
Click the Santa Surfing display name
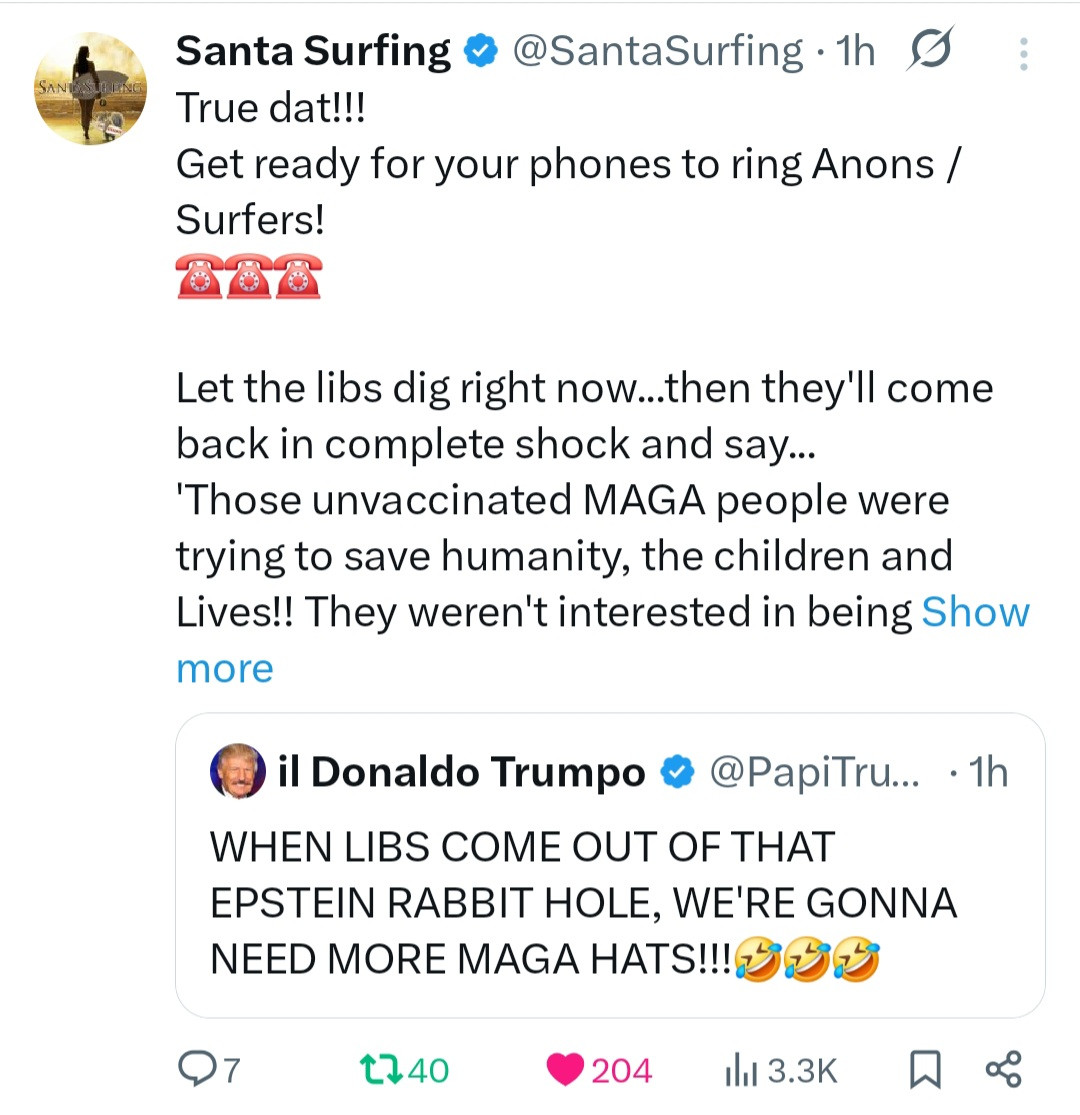313,51
